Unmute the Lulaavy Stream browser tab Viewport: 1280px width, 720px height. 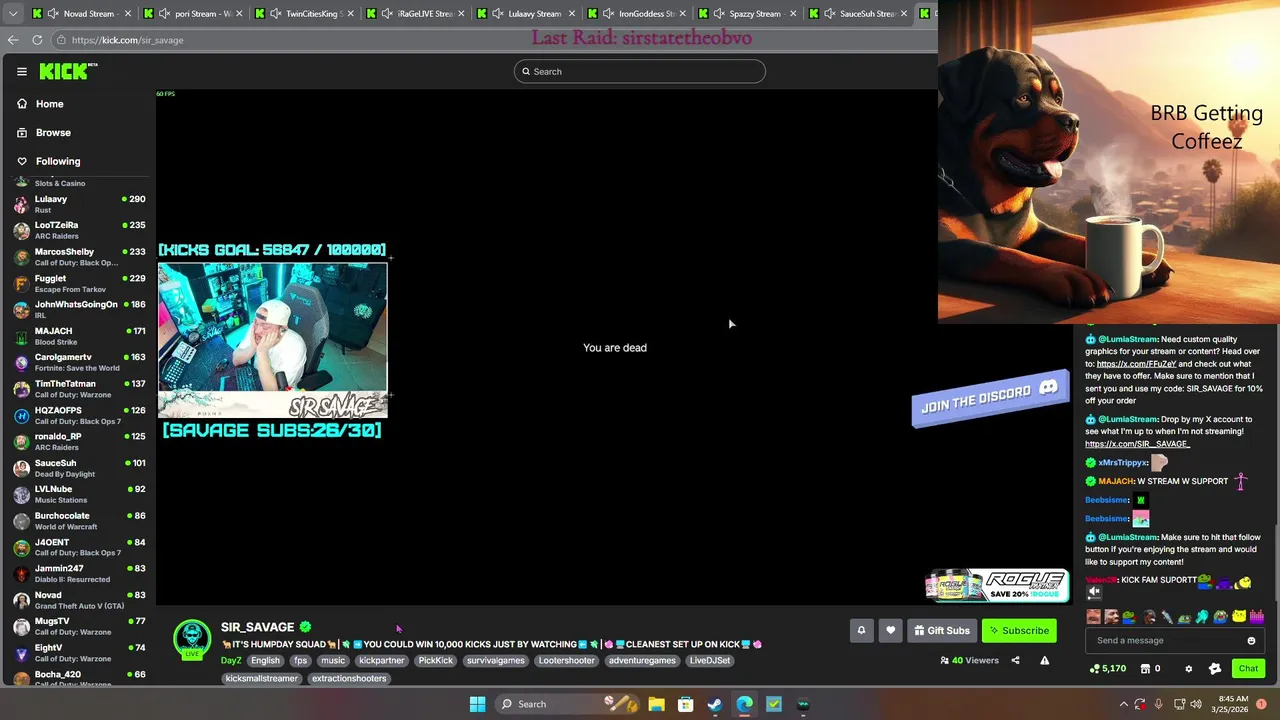[497, 14]
